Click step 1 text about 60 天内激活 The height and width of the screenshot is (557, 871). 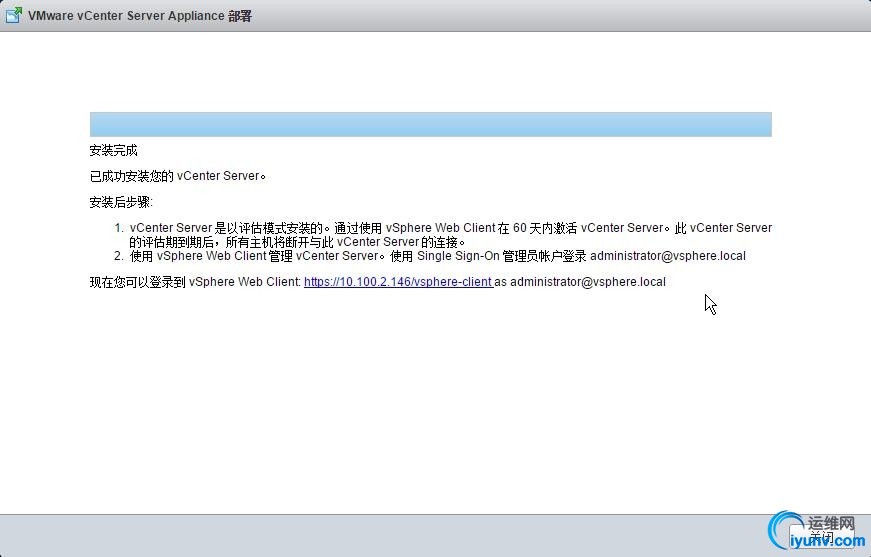pyautogui.click(x=450, y=235)
